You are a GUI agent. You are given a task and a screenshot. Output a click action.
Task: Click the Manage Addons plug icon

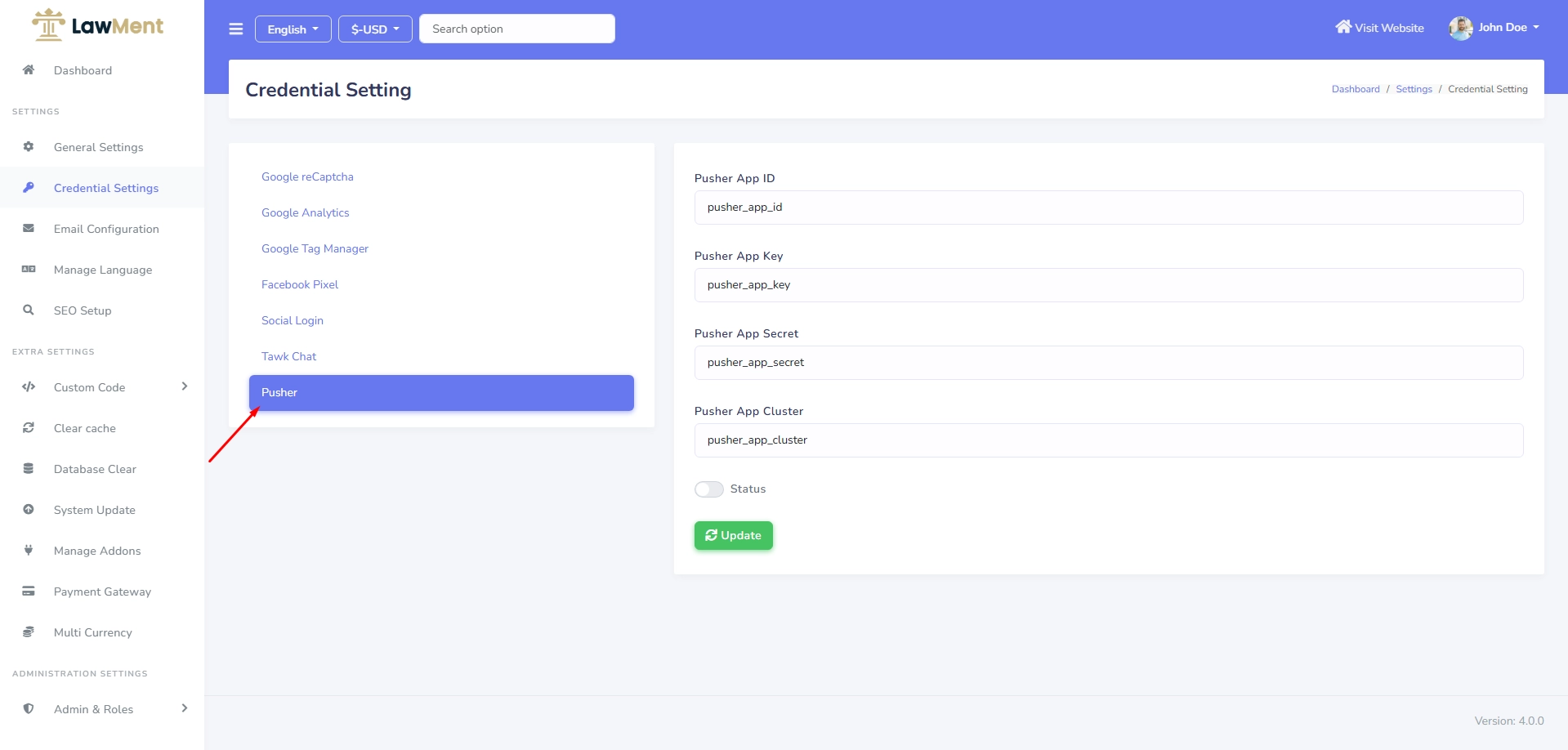click(x=29, y=551)
